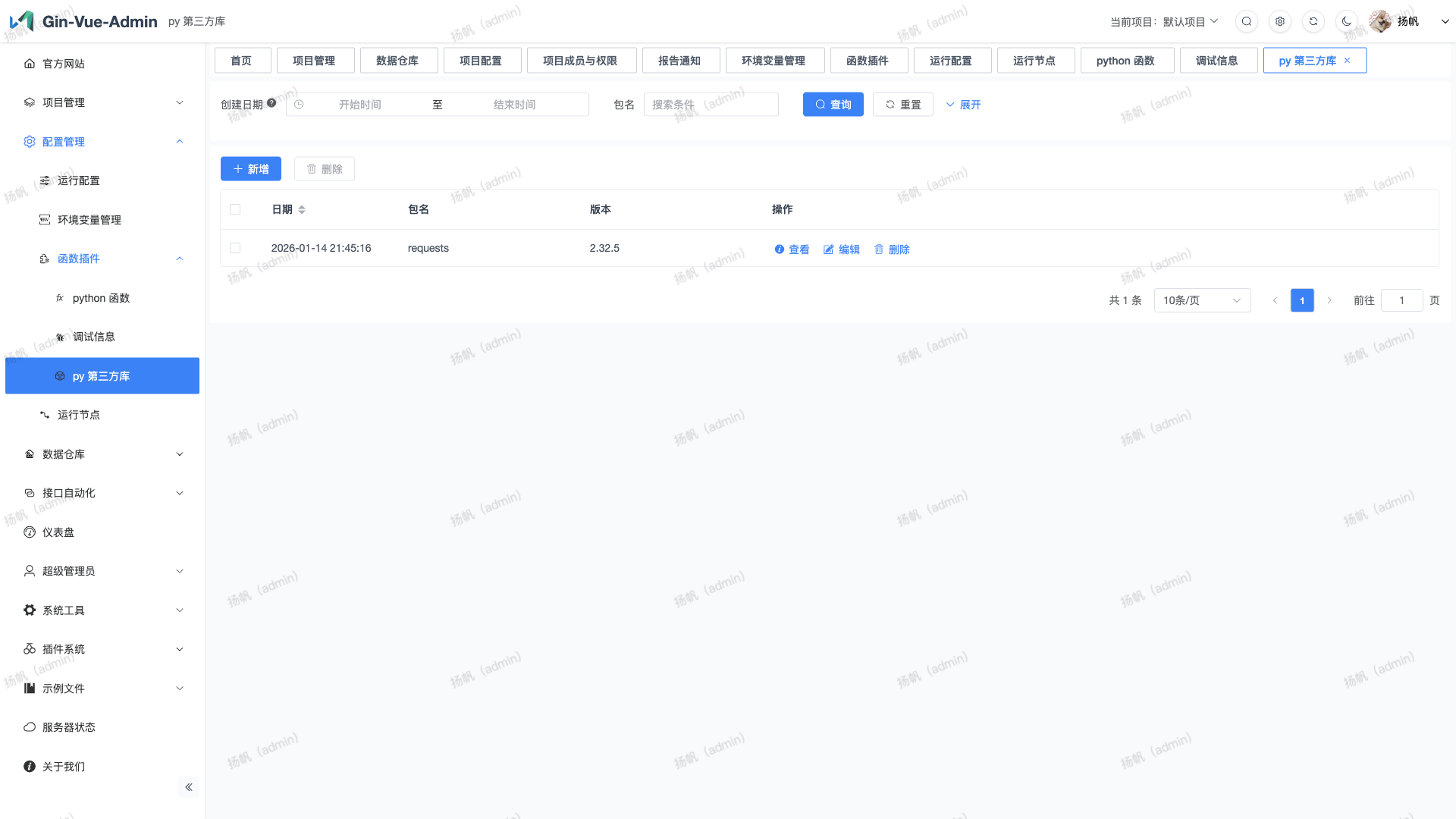
Task: Switch to the 项目成员与权限 tab
Action: pyautogui.click(x=580, y=61)
